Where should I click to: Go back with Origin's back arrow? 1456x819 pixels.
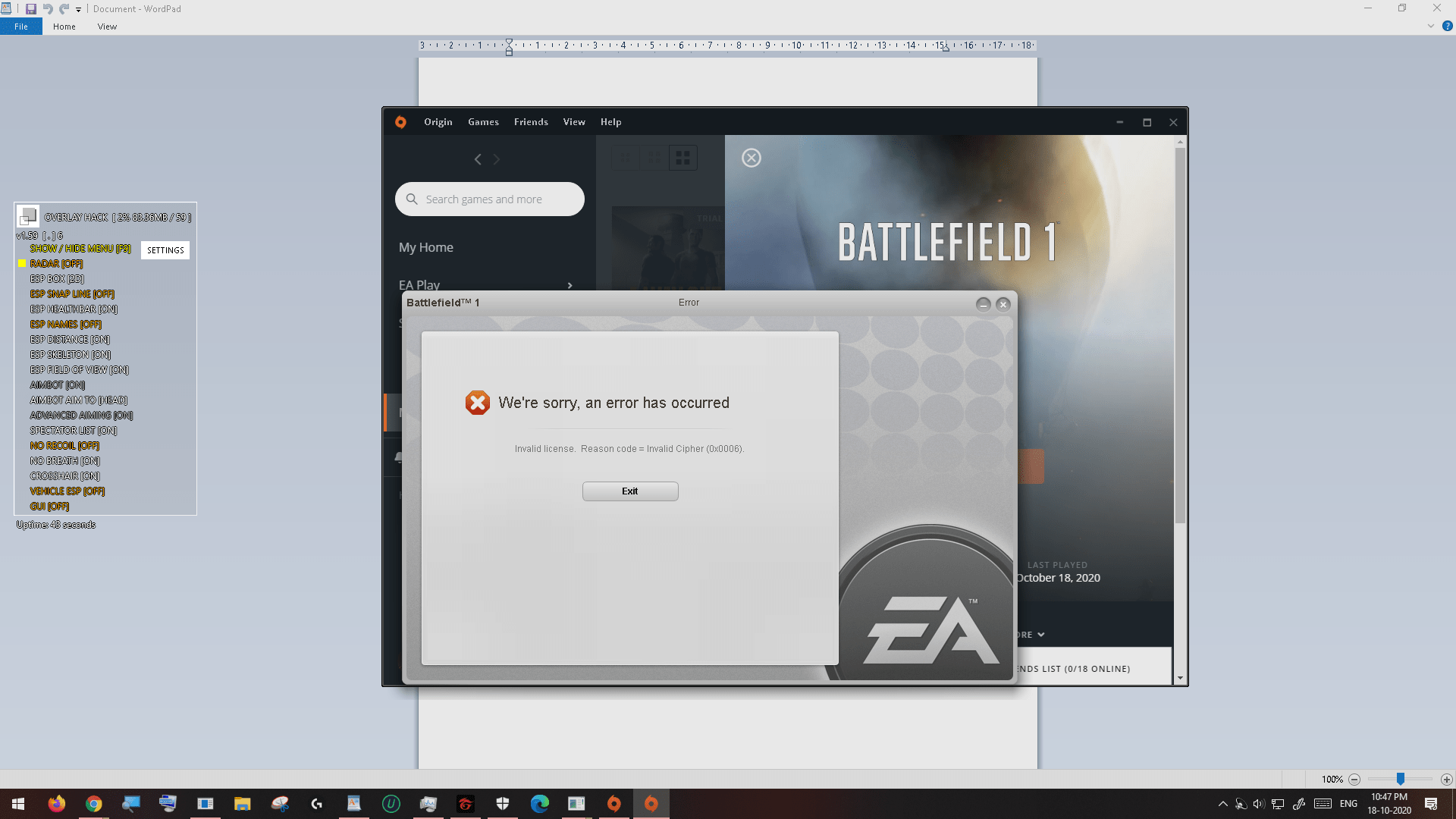pos(478,159)
